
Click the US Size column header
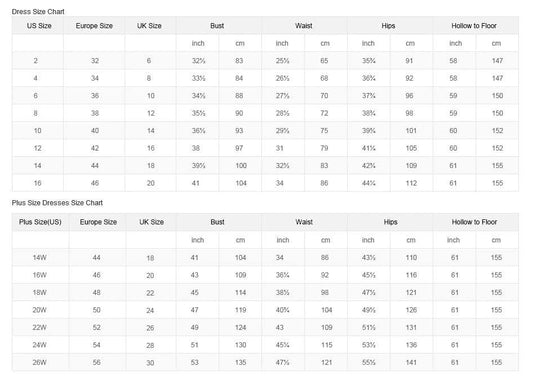pos(39,26)
